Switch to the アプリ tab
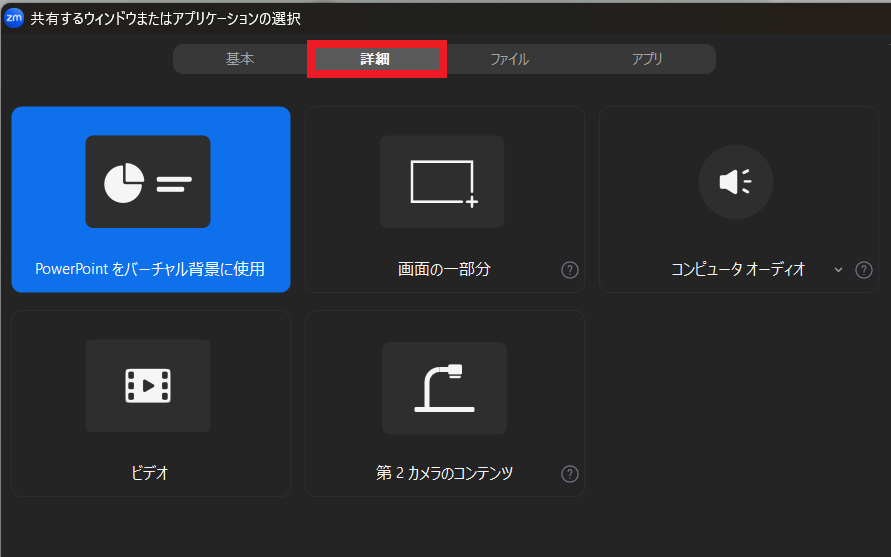This screenshot has height=557, width=891. pyautogui.click(x=647, y=59)
